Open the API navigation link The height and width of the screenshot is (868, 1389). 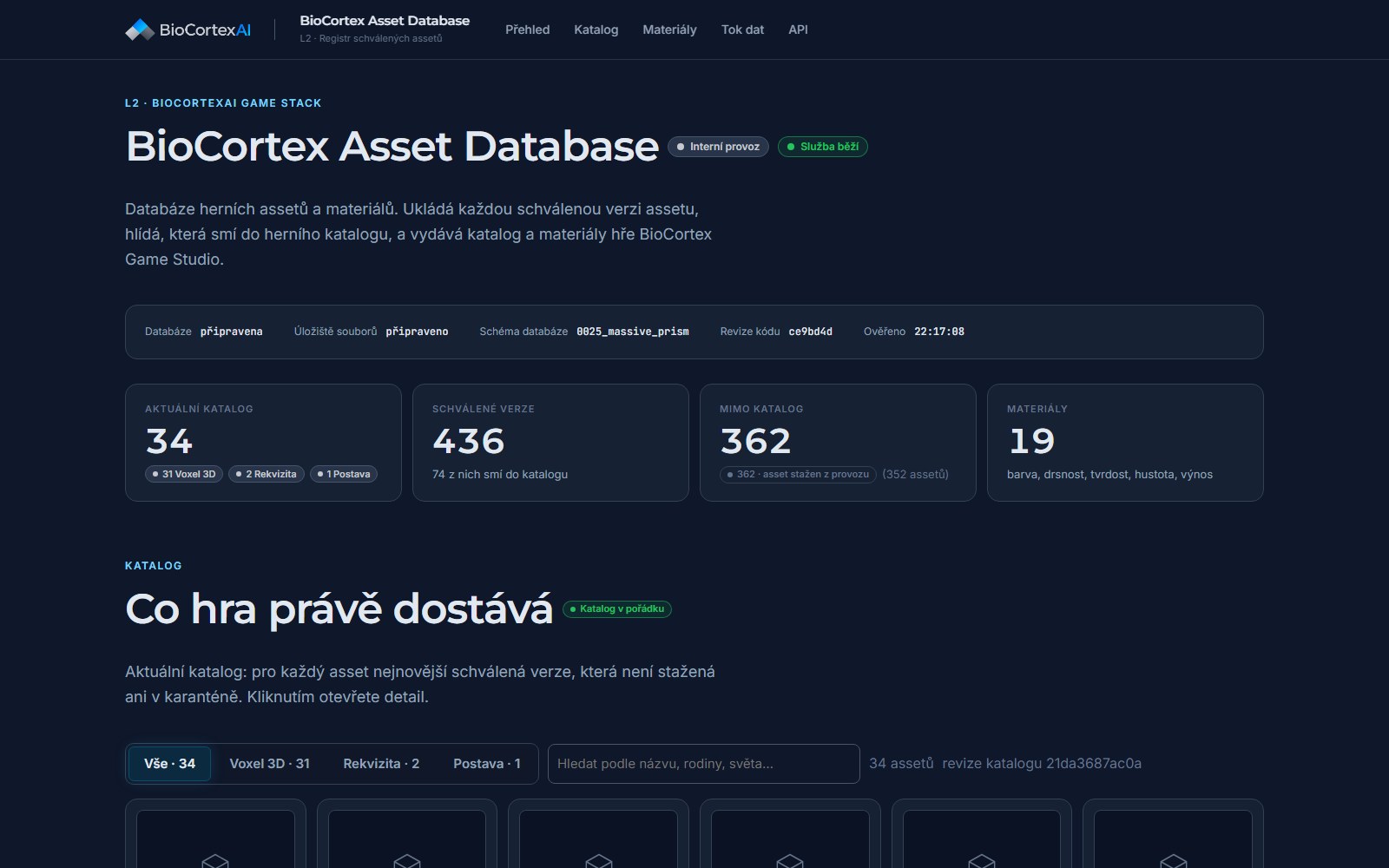click(x=798, y=30)
